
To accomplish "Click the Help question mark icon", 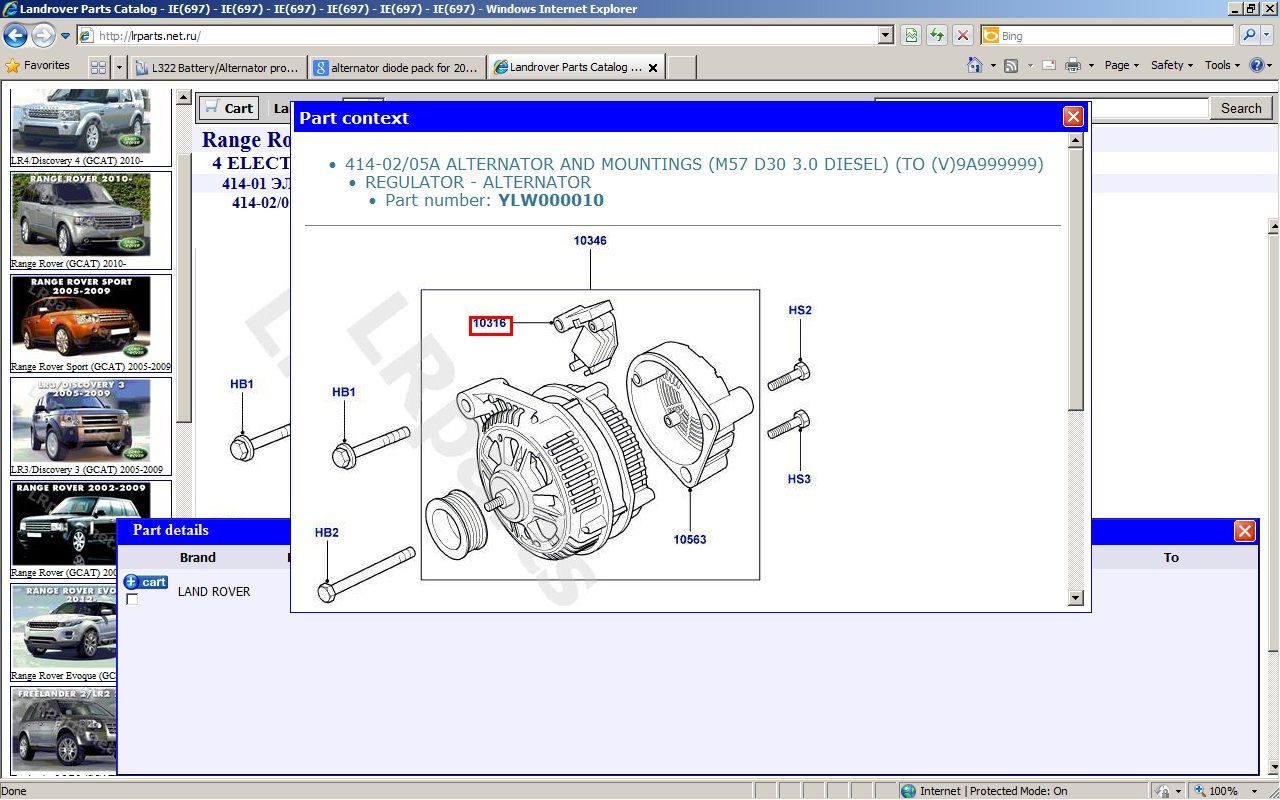I will pyautogui.click(x=1256, y=65).
